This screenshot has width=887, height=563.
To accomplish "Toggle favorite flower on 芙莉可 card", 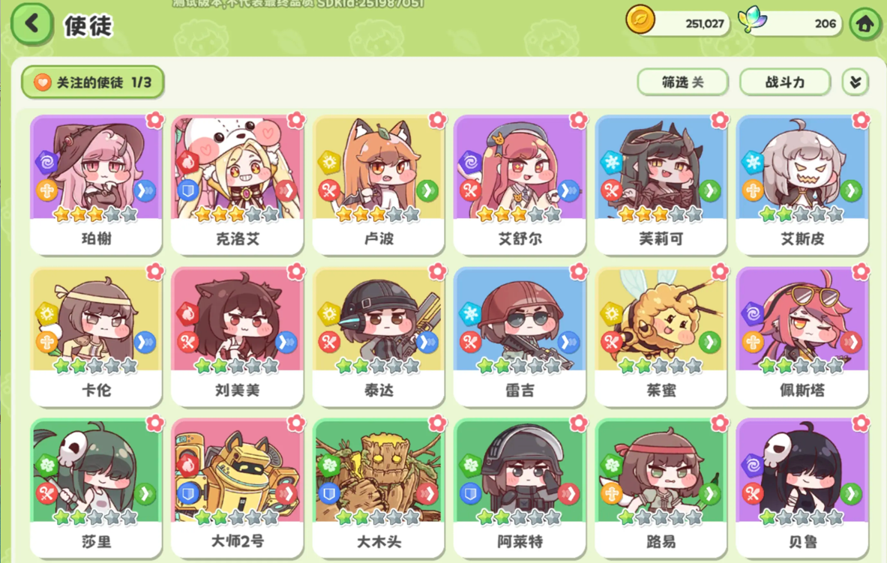I will pos(720,120).
